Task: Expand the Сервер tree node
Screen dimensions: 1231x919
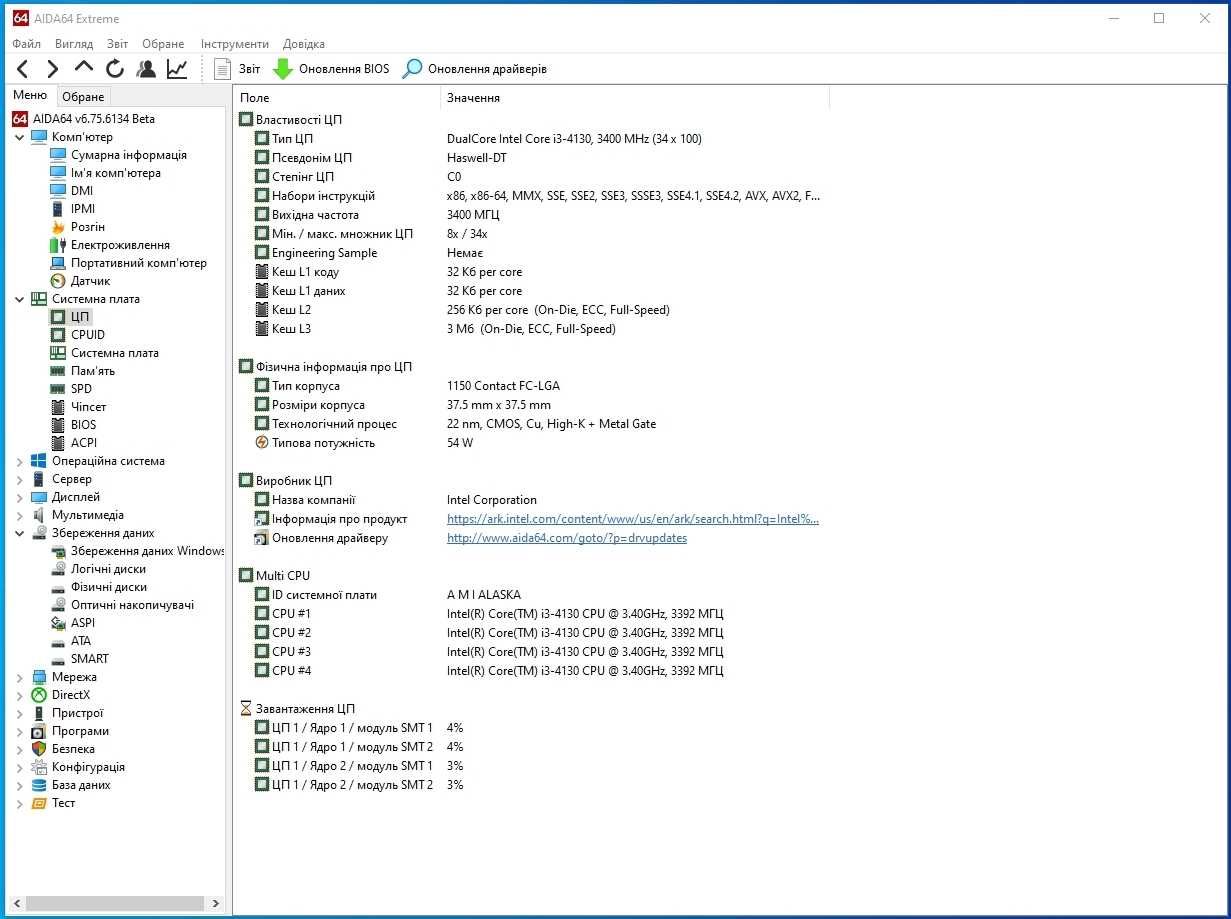Action: click(x=19, y=479)
